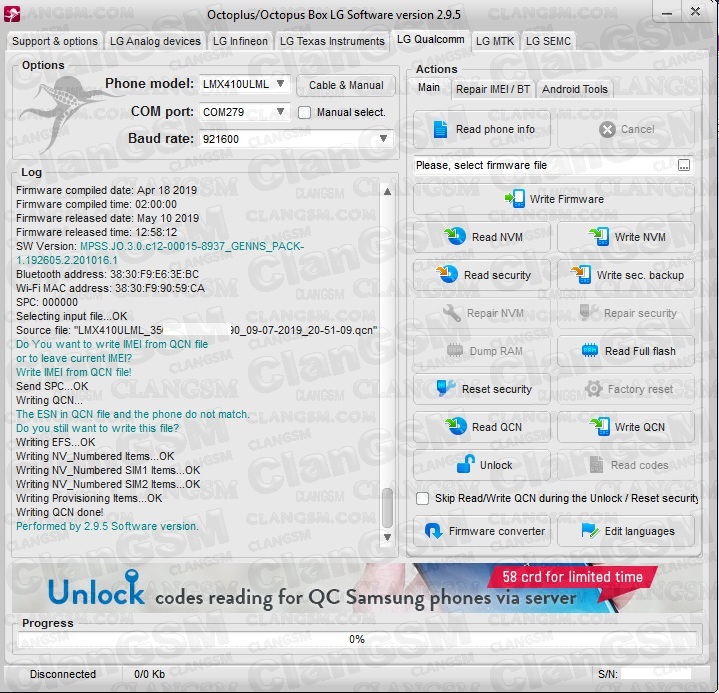Image resolution: width=719 pixels, height=693 pixels.
Task: Click the Read phone info button label
Action: point(495,129)
